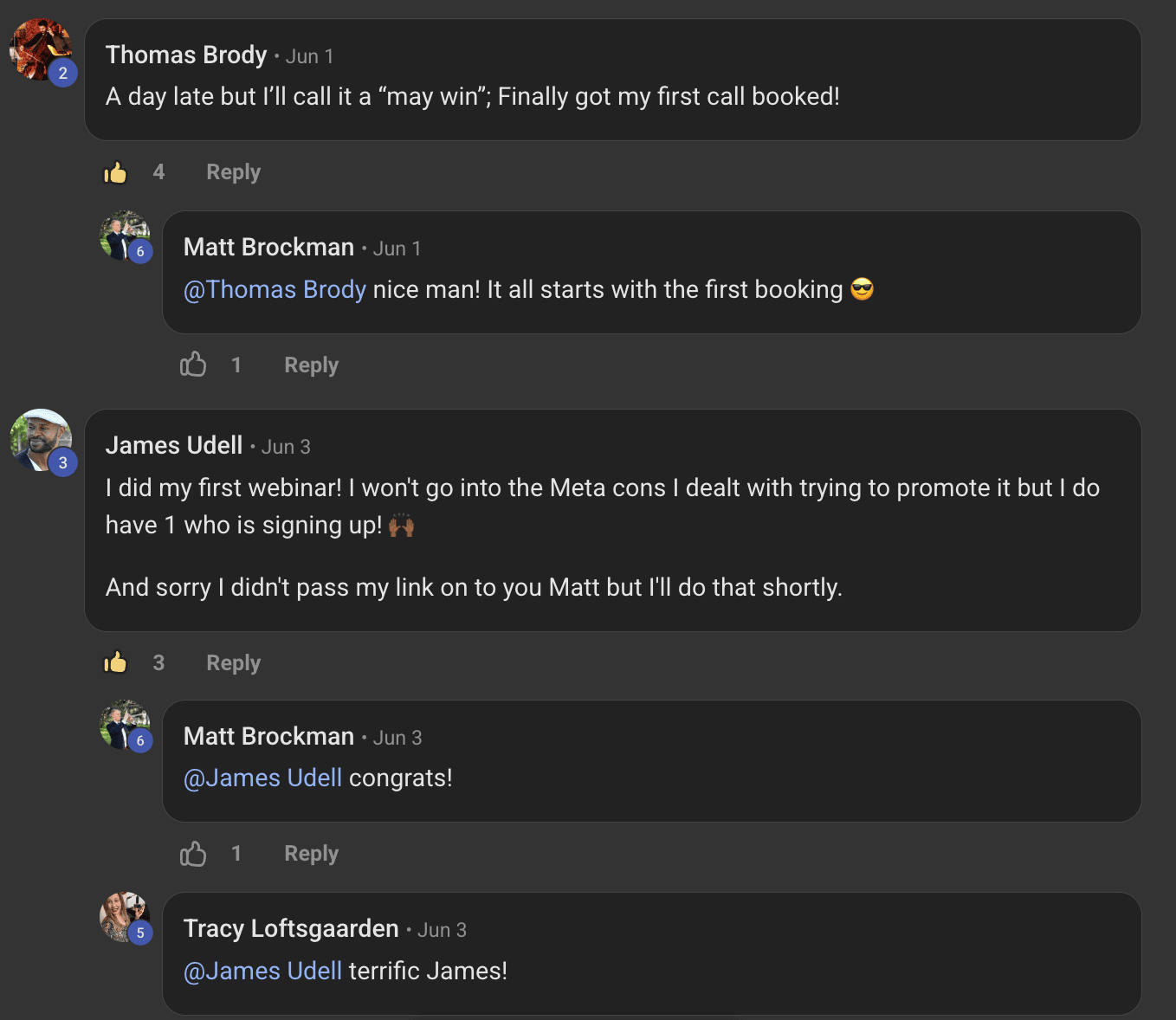The height and width of the screenshot is (1020, 1176).
Task: Like Thomas Brody's first call comment
Action: 115,172
